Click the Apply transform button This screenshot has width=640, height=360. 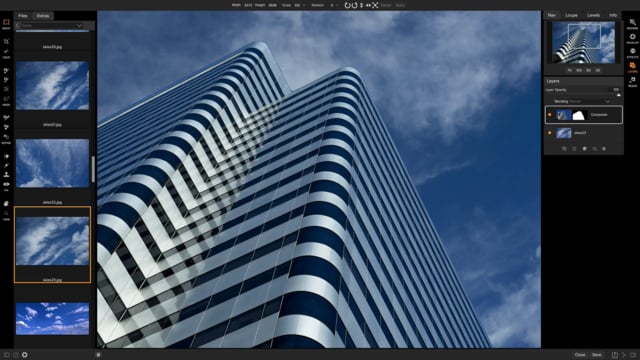(x=400, y=5)
